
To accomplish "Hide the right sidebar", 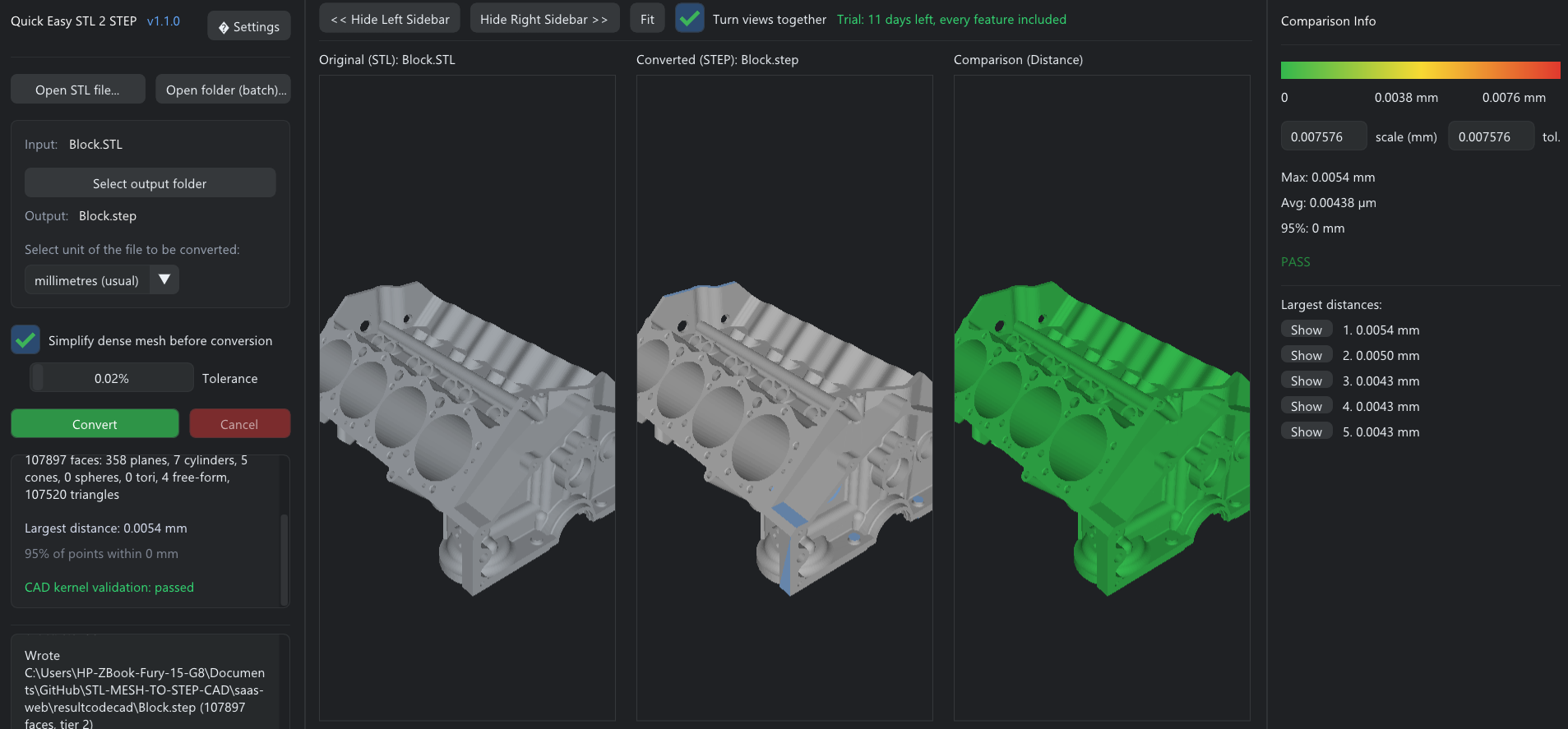I will (x=543, y=19).
